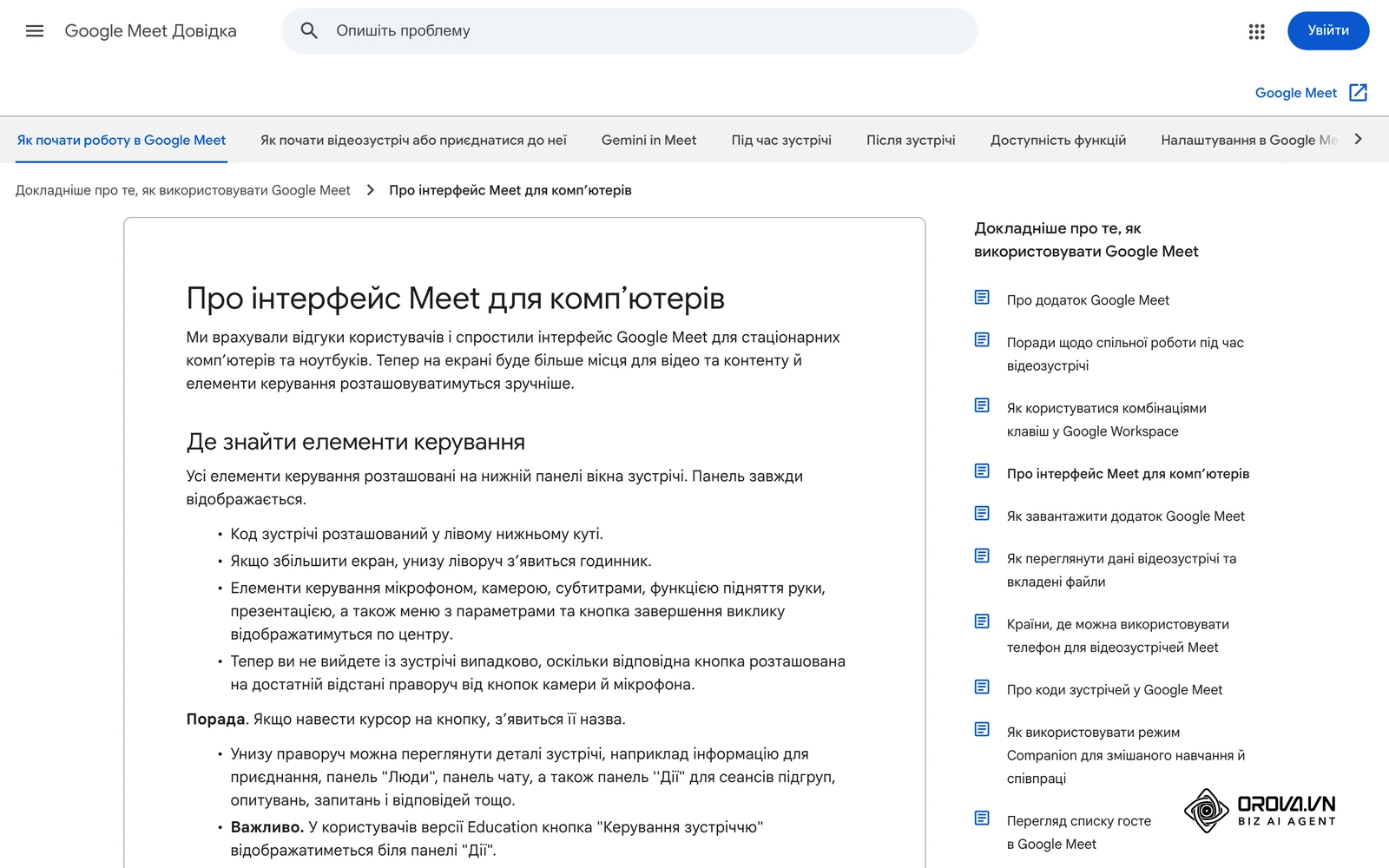Click the document icon beside 'Як завантажити додаток Google Meet'

982,514
